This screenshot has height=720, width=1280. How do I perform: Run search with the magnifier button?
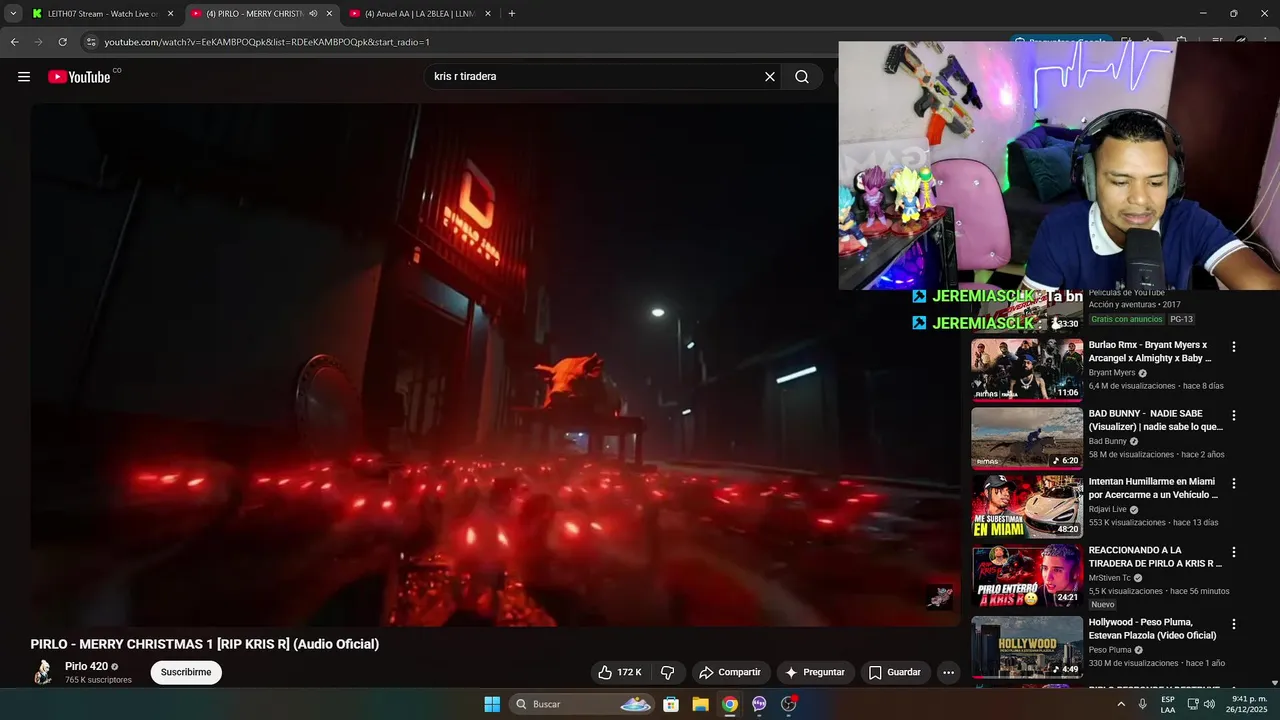coord(802,77)
